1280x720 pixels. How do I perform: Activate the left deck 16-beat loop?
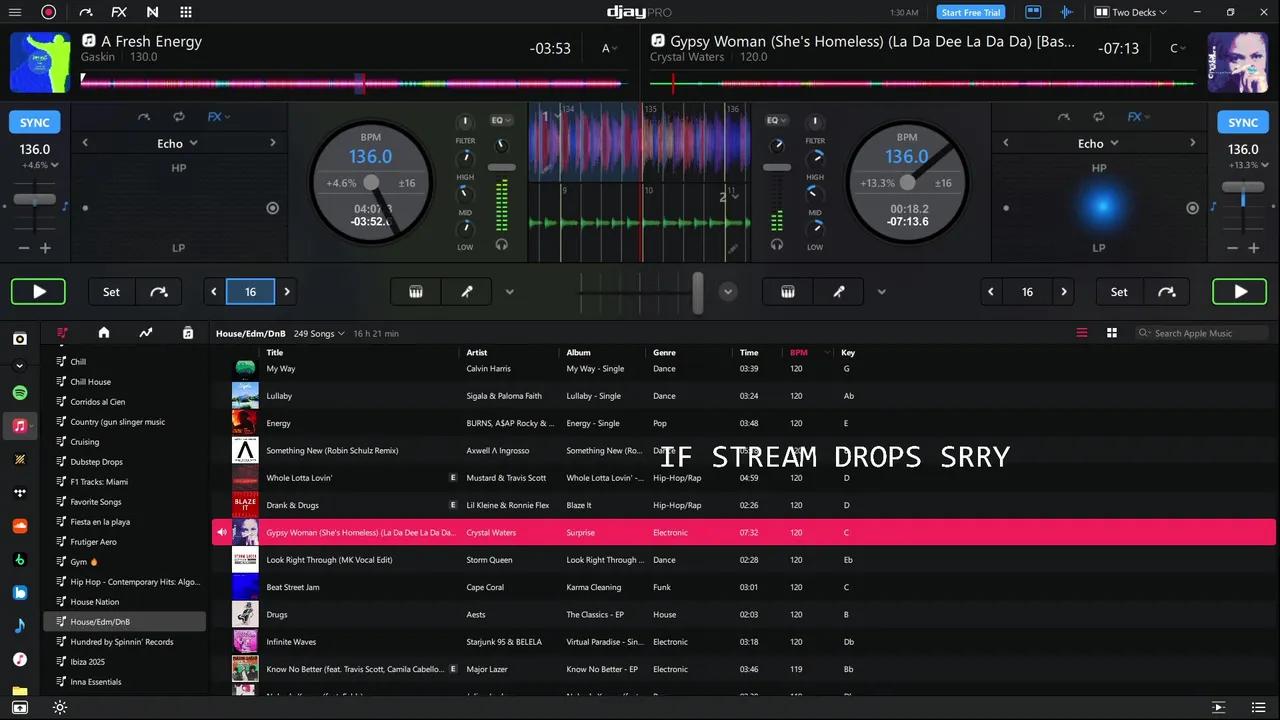point(250,292)
